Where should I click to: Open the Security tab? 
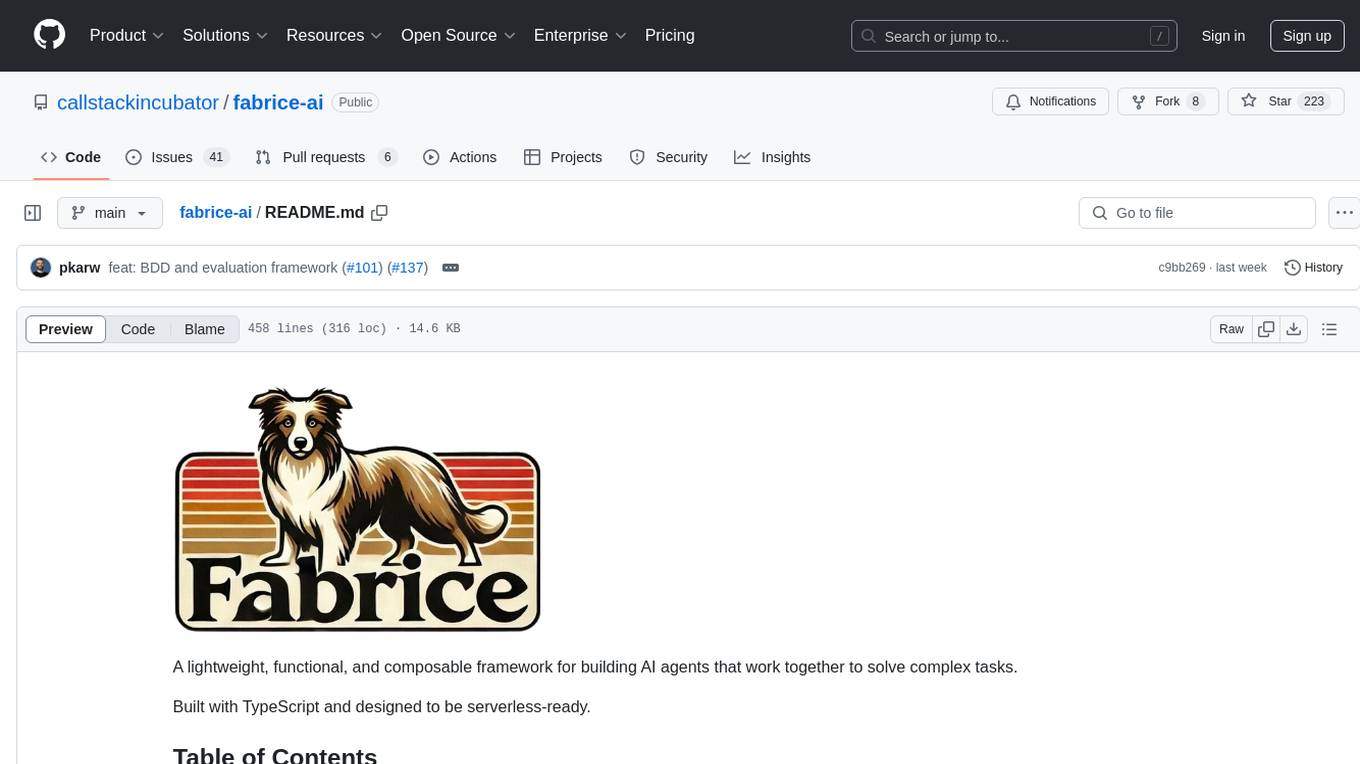(x=668, y=157)
